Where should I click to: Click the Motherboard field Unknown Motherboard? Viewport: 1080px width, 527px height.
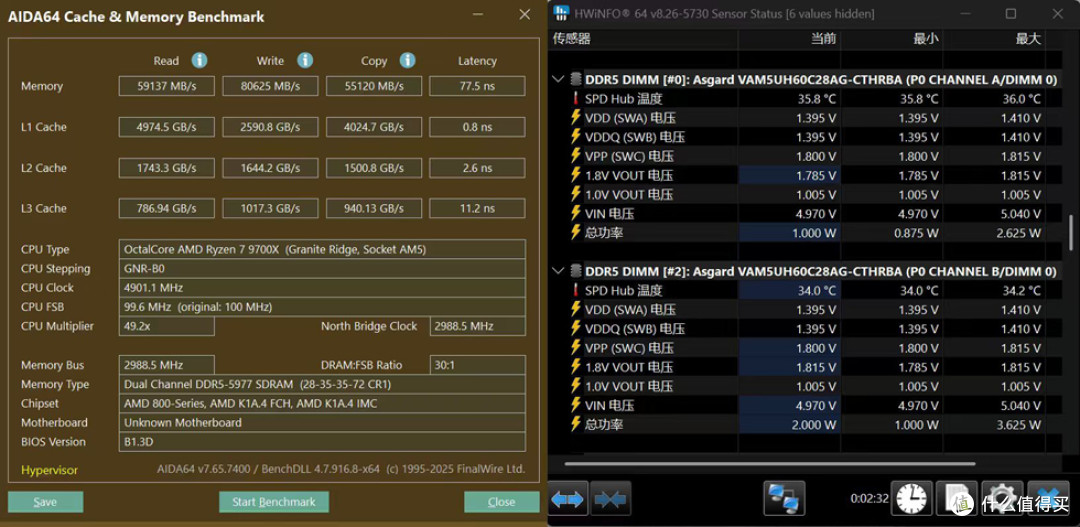pyautogui.click(x=322, y=422)
